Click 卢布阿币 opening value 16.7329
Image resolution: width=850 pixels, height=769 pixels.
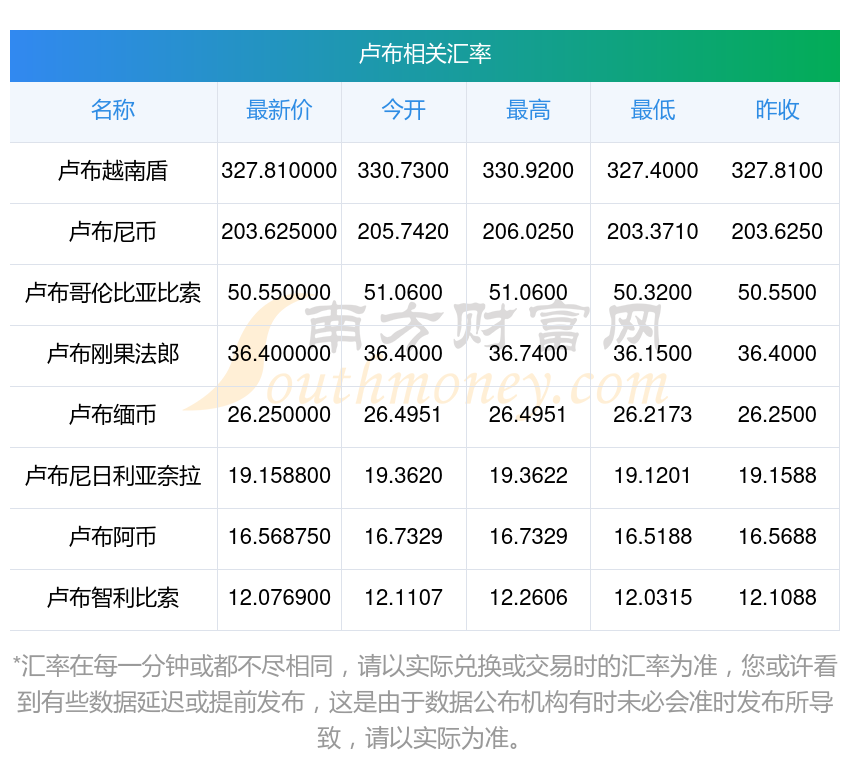[x=403, y=537]
